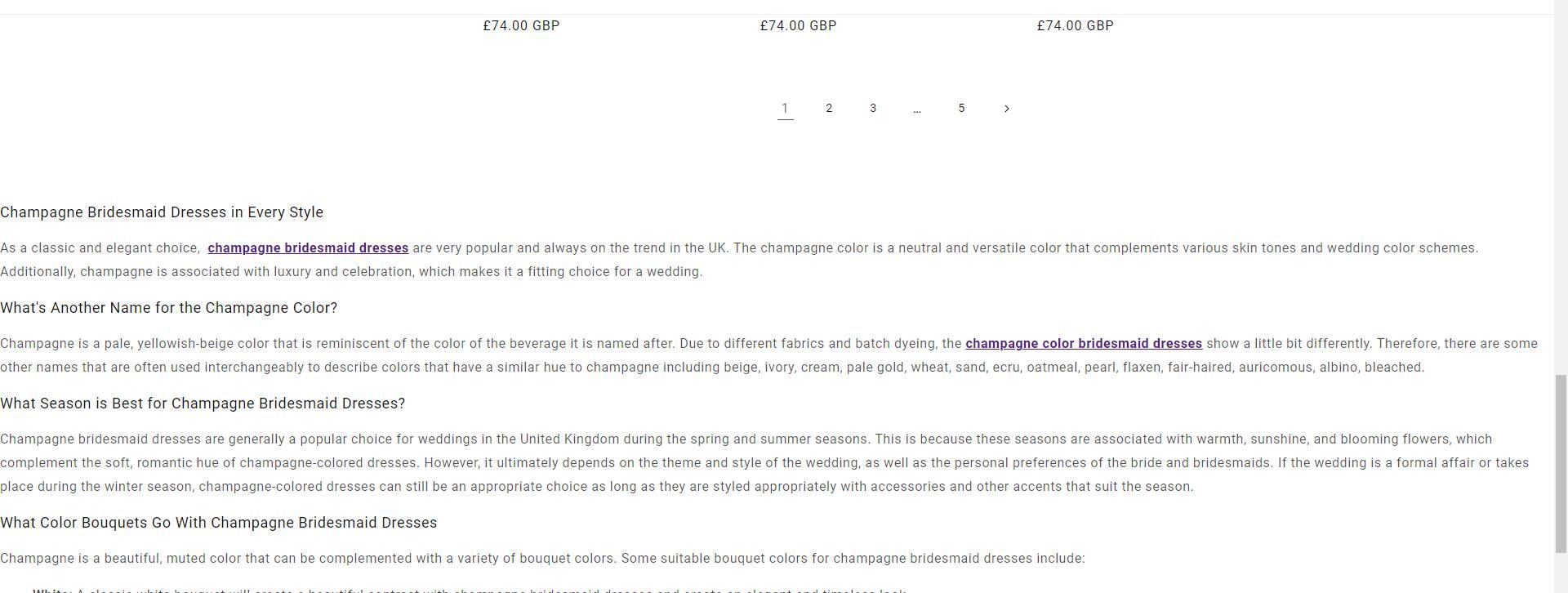
Task: Open the 'champagne bridesmaid dresses' link
Action: (x=308, y=248)
